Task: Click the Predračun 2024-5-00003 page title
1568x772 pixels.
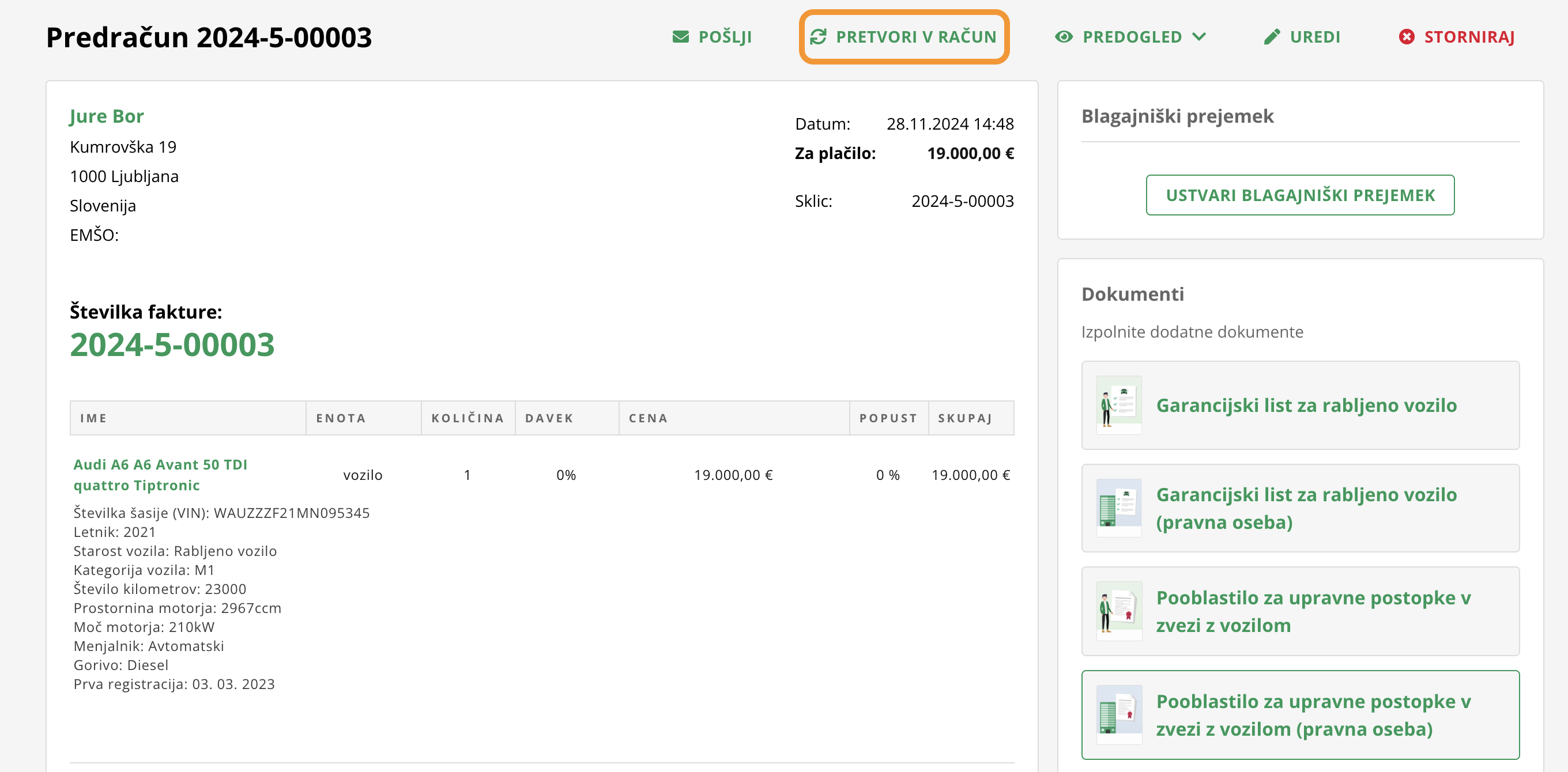Action: click(x=209, y=37)
